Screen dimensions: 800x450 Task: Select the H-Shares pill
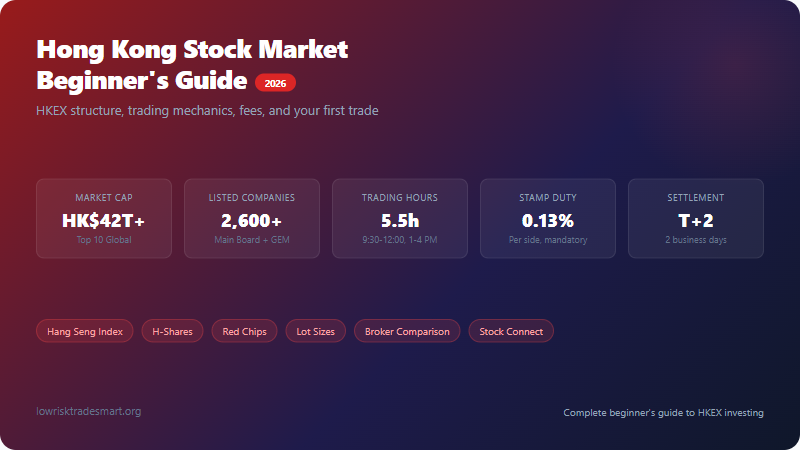click(173, 331)
